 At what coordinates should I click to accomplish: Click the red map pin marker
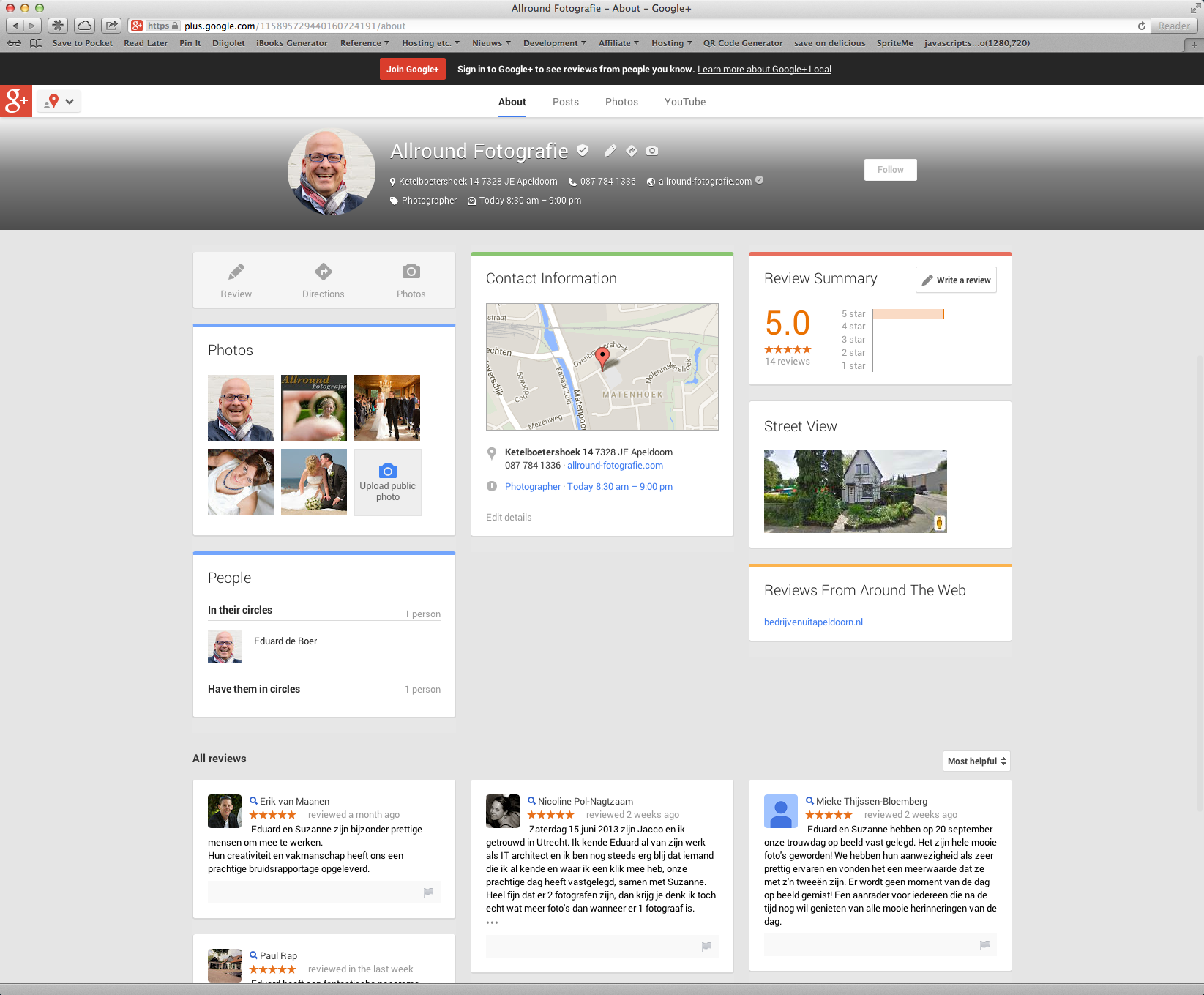pyautogui.click(x=602, y=357)
